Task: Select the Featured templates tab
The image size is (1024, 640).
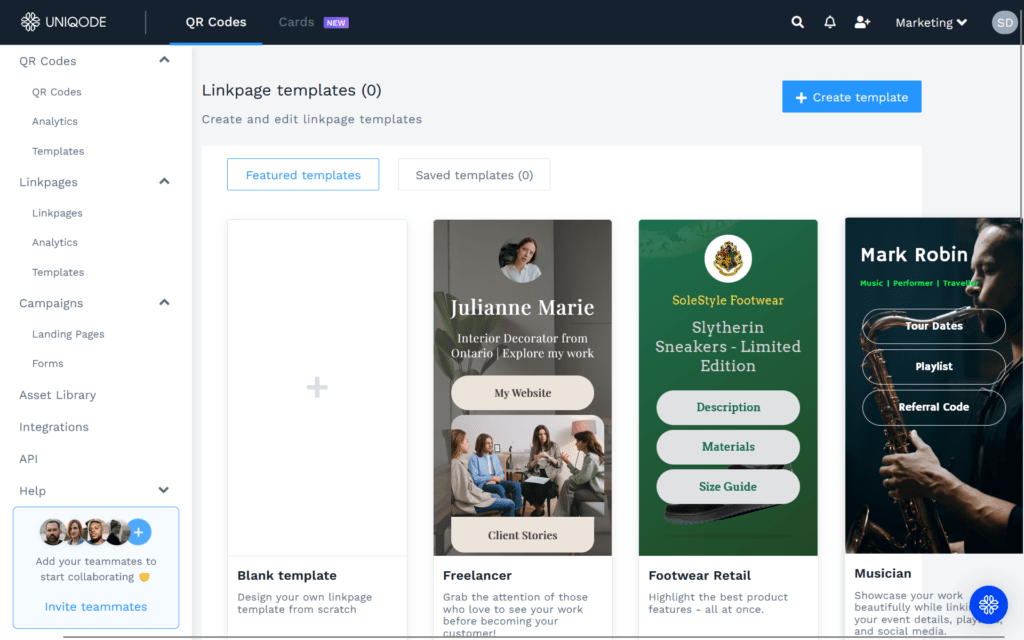Action: [x=302, y=174]
